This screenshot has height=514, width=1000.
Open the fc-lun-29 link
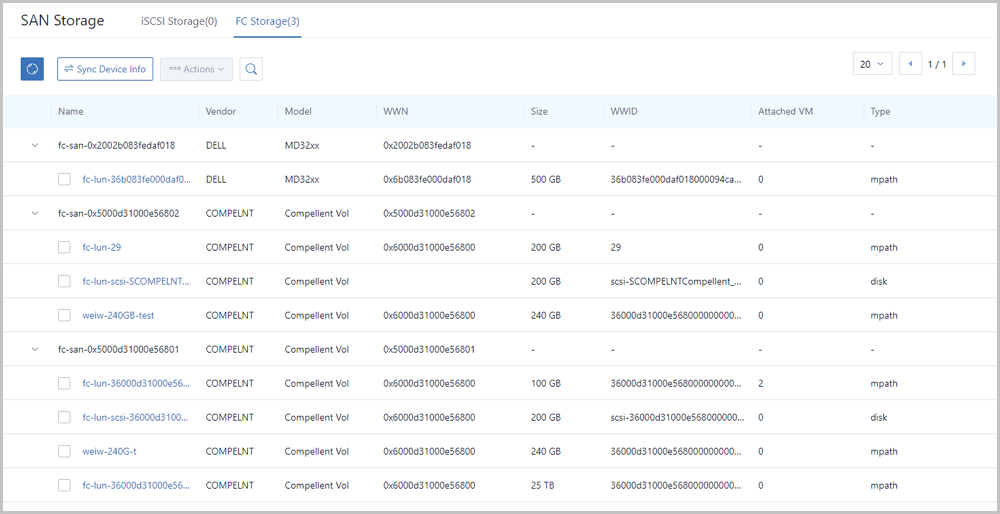[x=102, y=247]
